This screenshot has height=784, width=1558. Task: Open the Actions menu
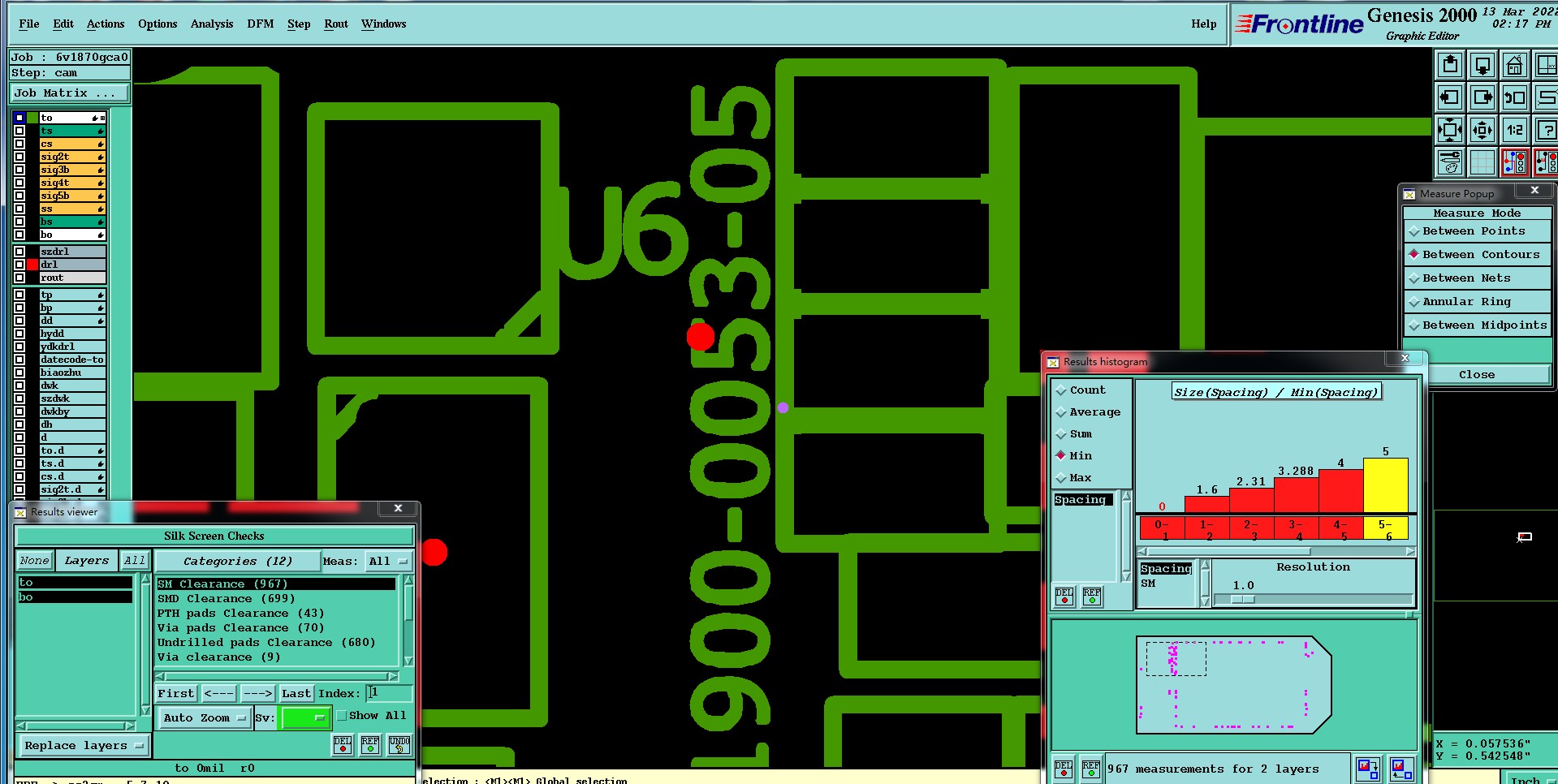(106, 24)
